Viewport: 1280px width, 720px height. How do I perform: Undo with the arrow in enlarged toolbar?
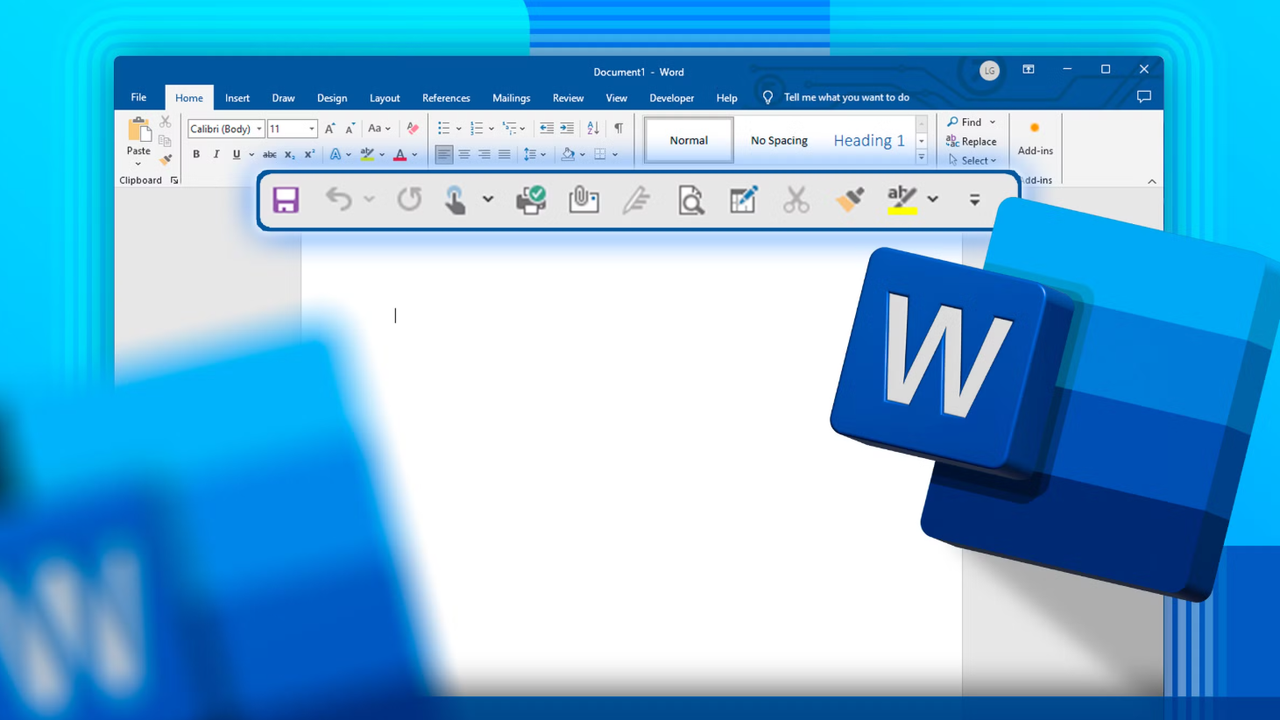339,199
